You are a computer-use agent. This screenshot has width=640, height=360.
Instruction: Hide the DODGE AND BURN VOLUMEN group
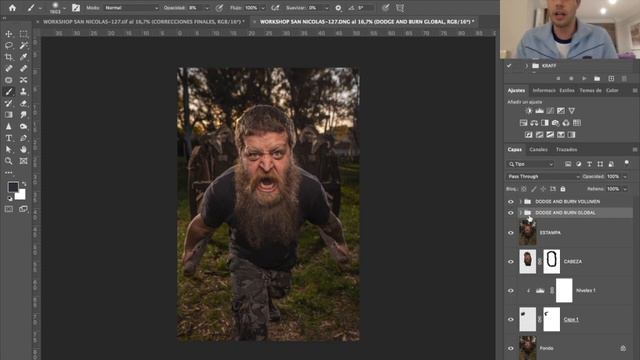(x=511, y=202)
